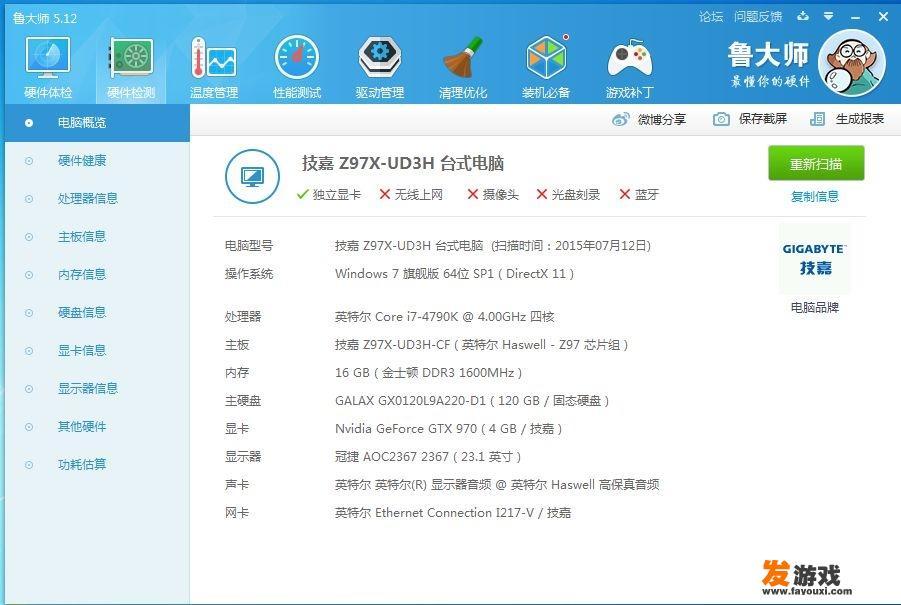Click the 无线上网 status item

[411, 195]
